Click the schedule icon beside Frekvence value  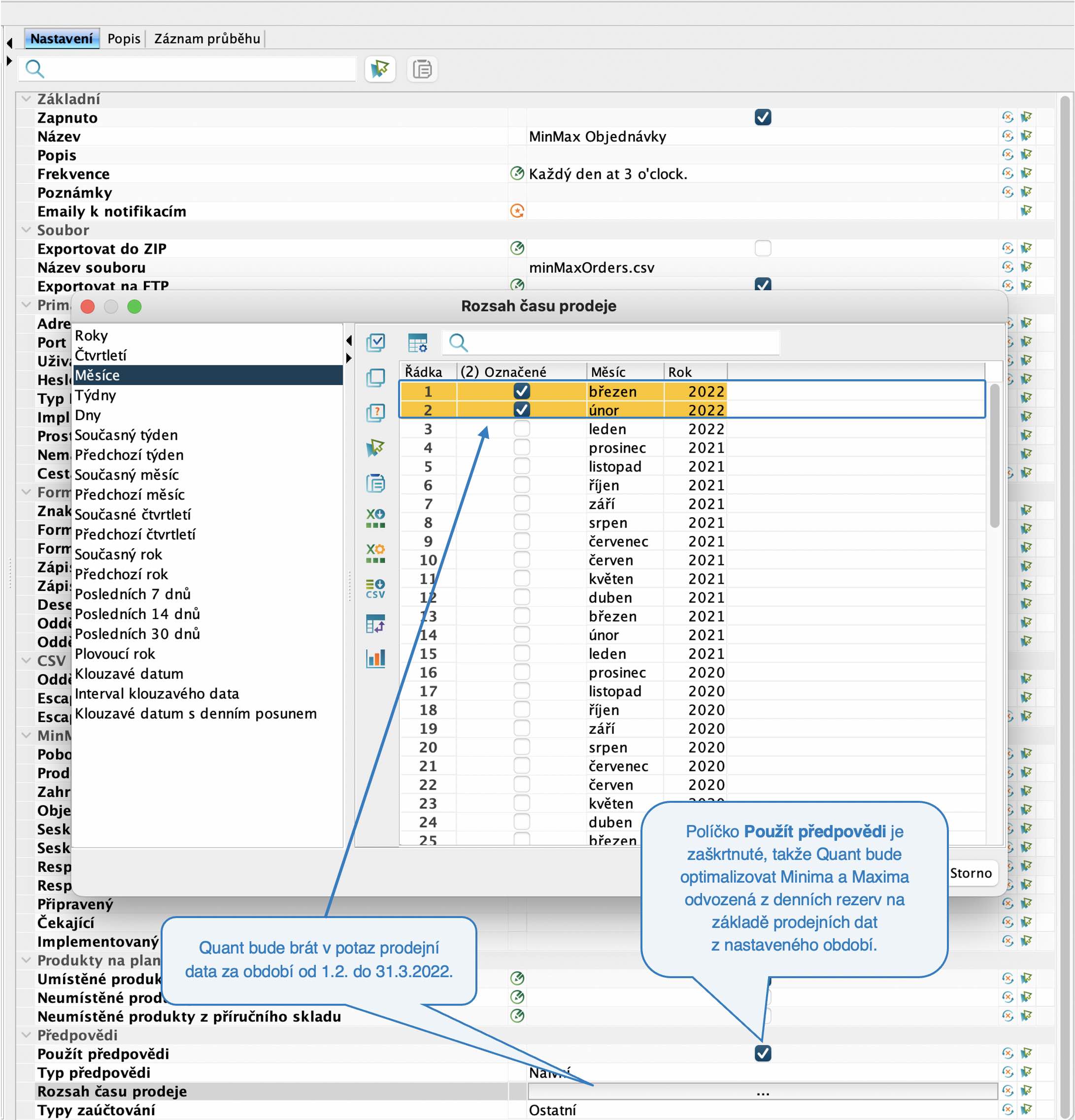[x=517, y=173]
